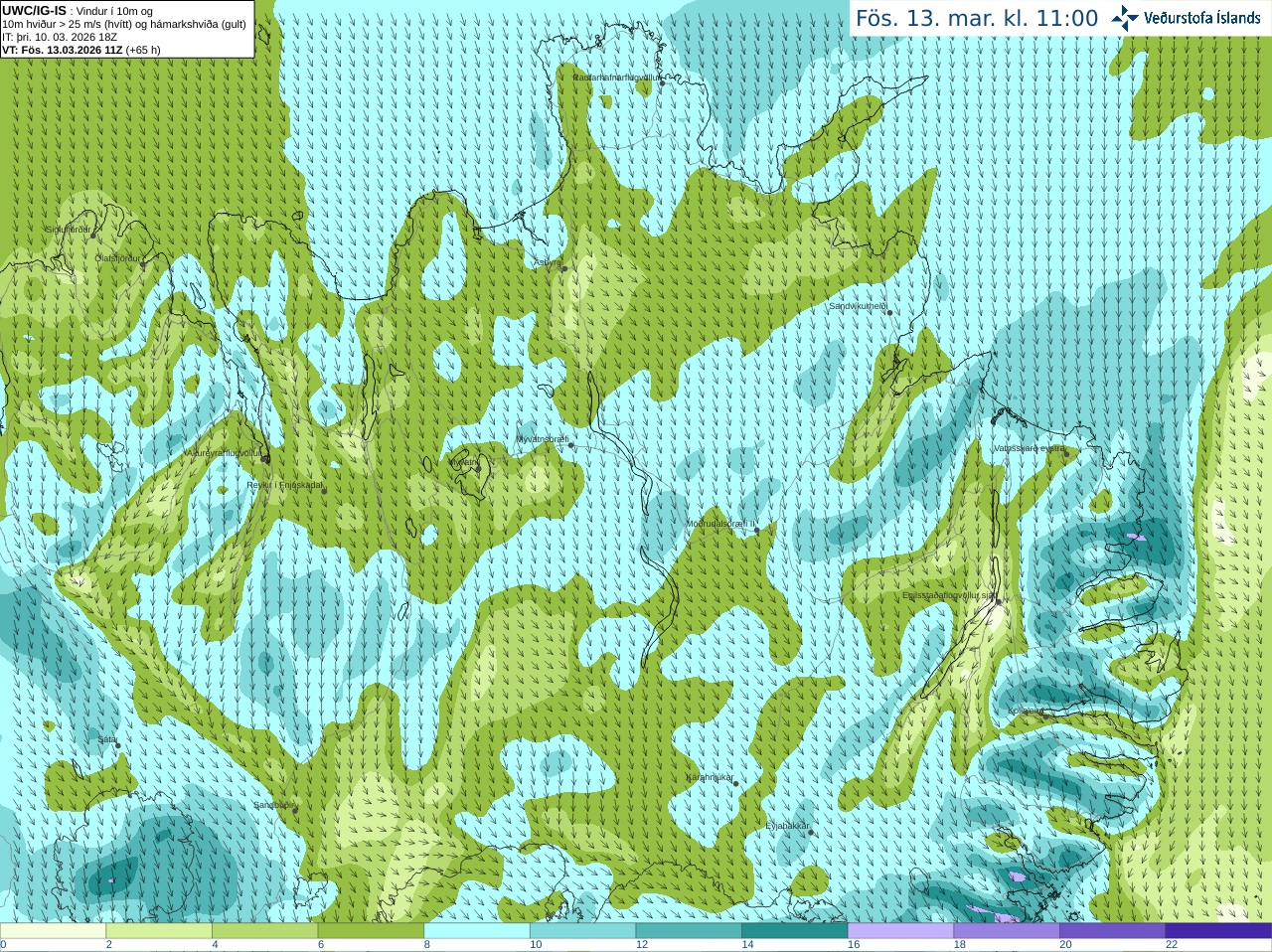The image size is (1272, 952).
Task: Select the Siglufjörður station marker
Action: pyautogui.click(x=93, y=237)
